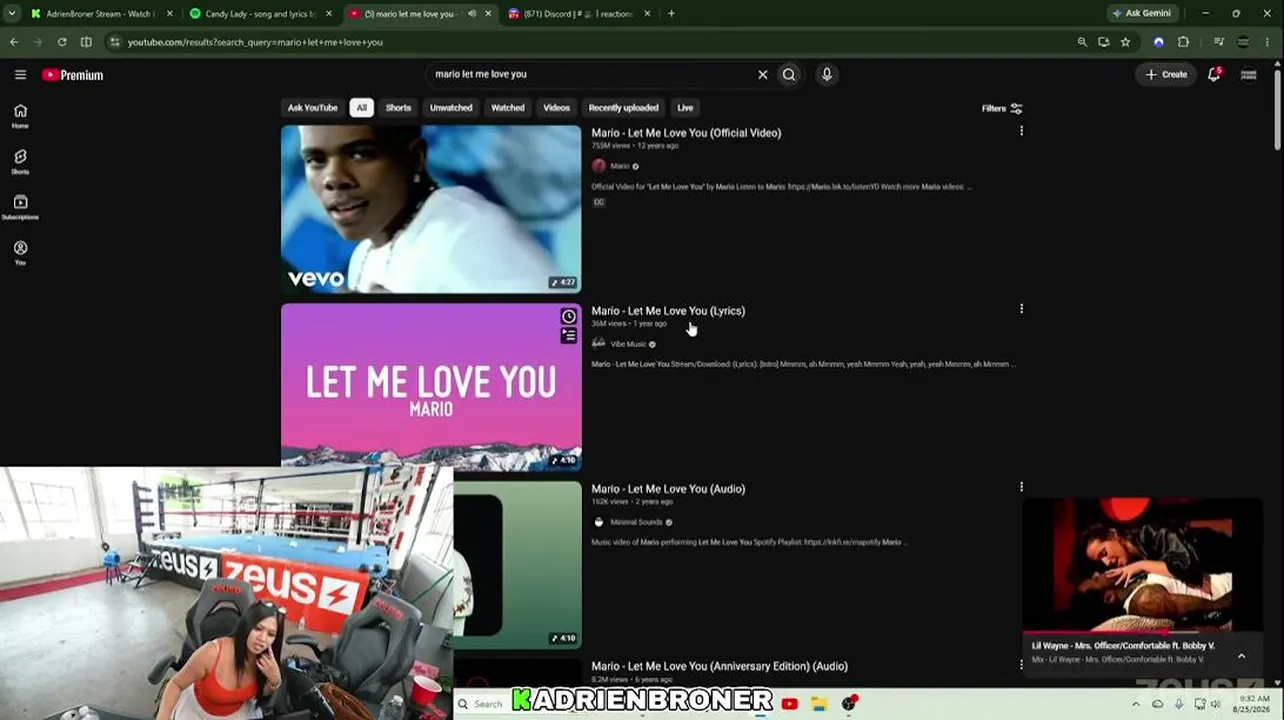Image resolution: width=1284 pixels, height=720 pixels.
Task: Show hidden system tray icons
Action: (1135, 704)
